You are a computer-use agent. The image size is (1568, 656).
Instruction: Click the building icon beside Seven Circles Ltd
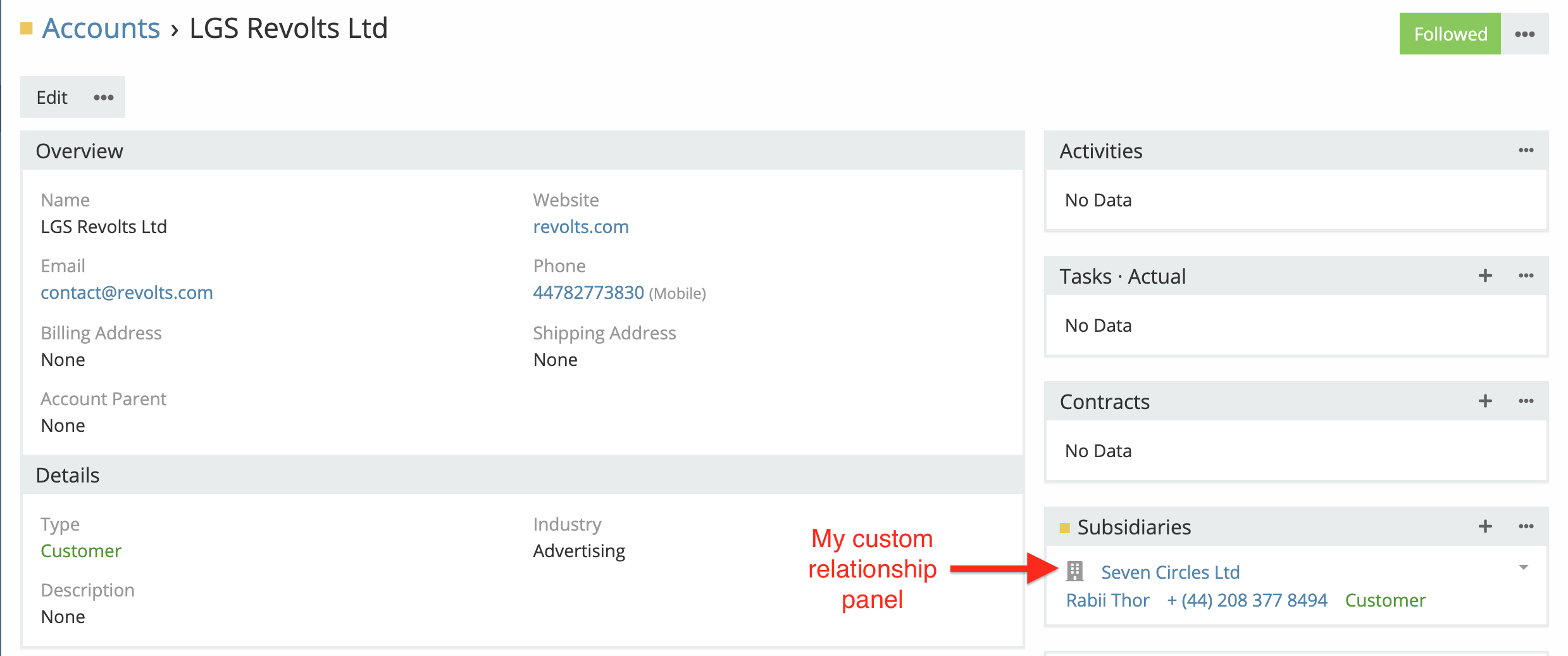tap(1074, 571)
